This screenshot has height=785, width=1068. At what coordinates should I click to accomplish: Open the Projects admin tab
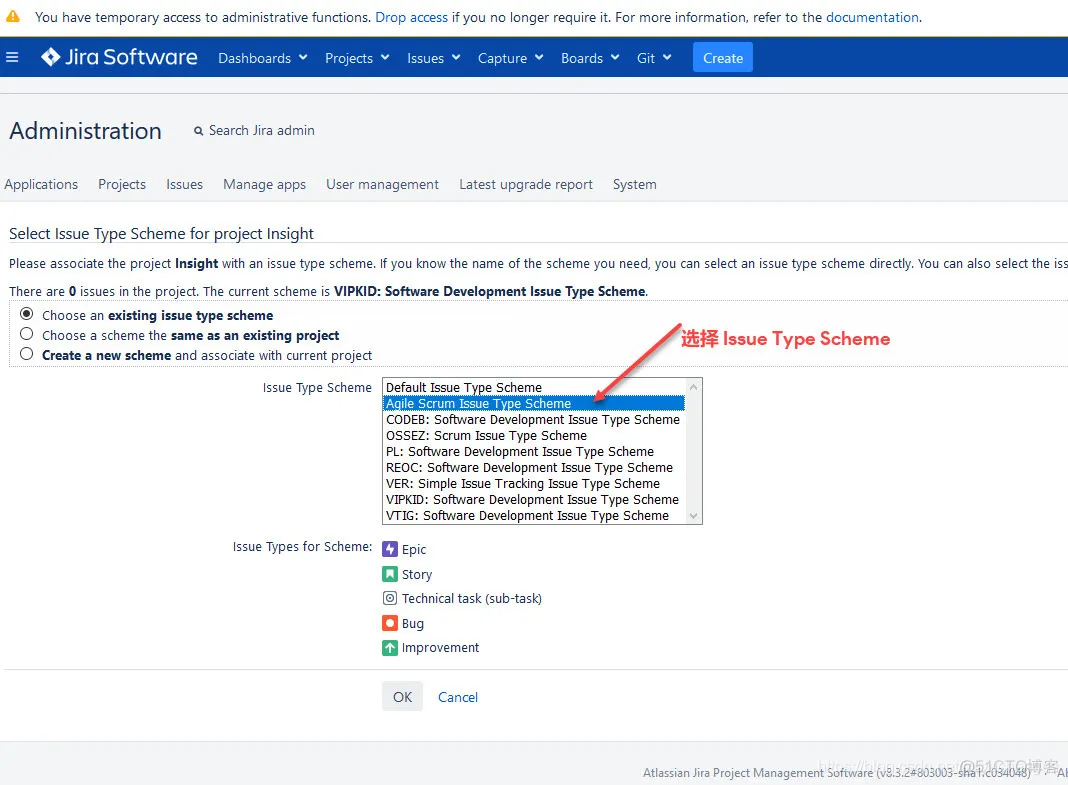(x=122, y=185)
